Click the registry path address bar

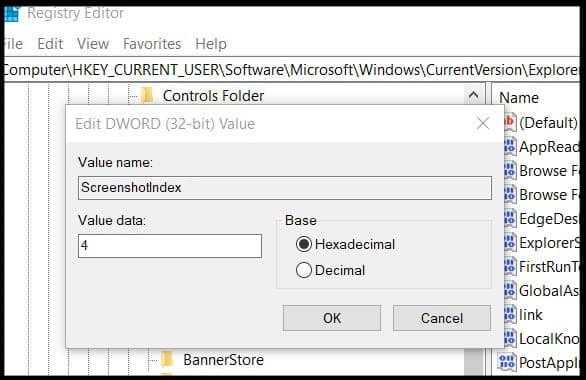[292, 70]
